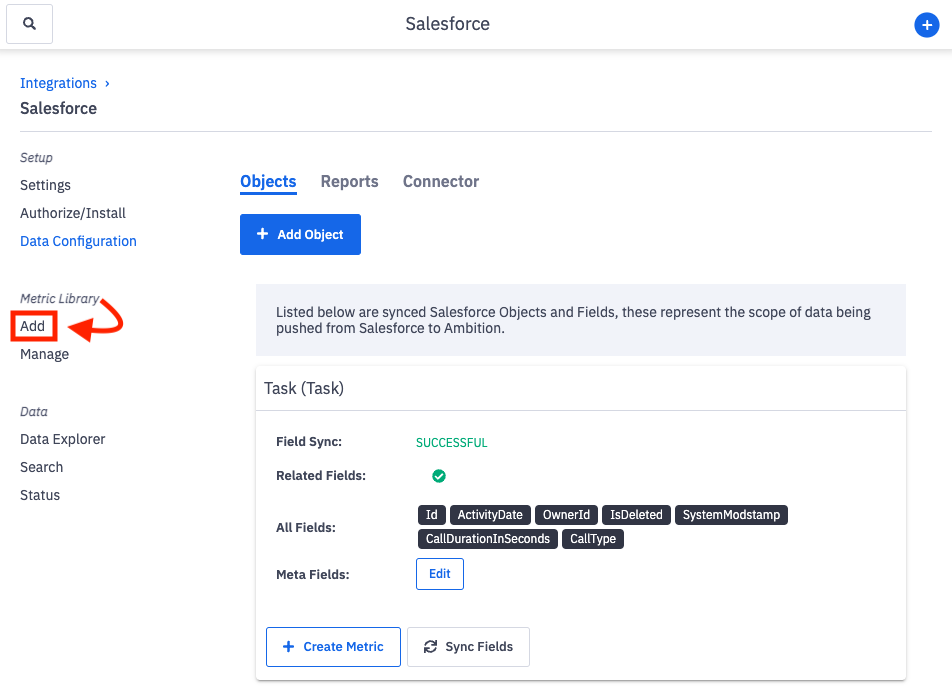
Task: Click the blue plus icon in the header
Action: click(x=926, y=24)
